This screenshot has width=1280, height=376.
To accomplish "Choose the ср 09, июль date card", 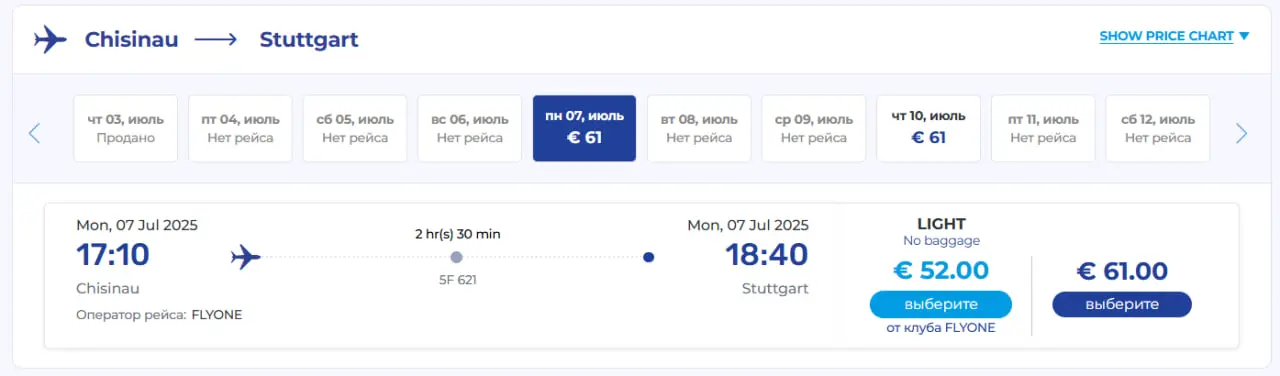I will (814, 128).
